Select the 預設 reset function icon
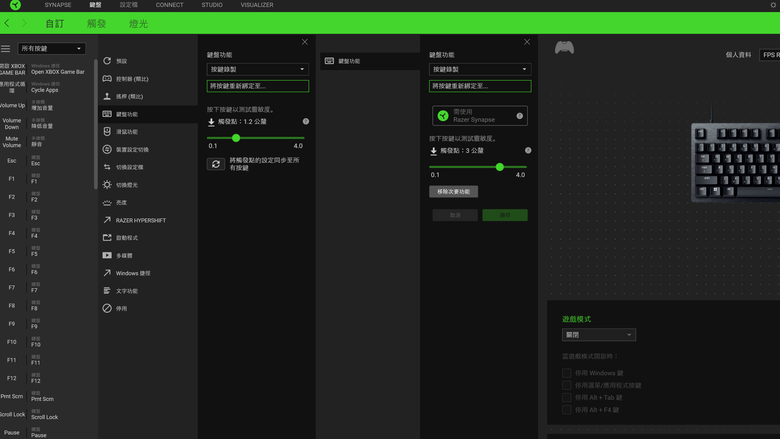This screenshot has width=780, height=439. click(107, 61)
